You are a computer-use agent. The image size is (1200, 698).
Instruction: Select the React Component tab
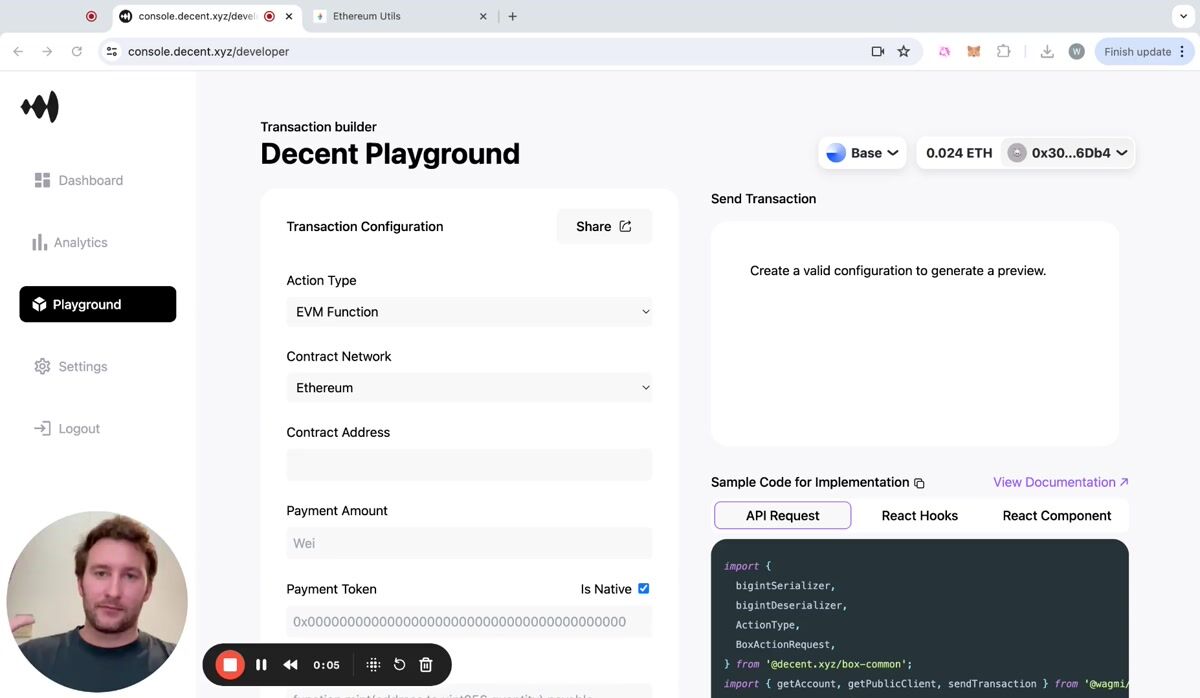(x=1056, y=516)
